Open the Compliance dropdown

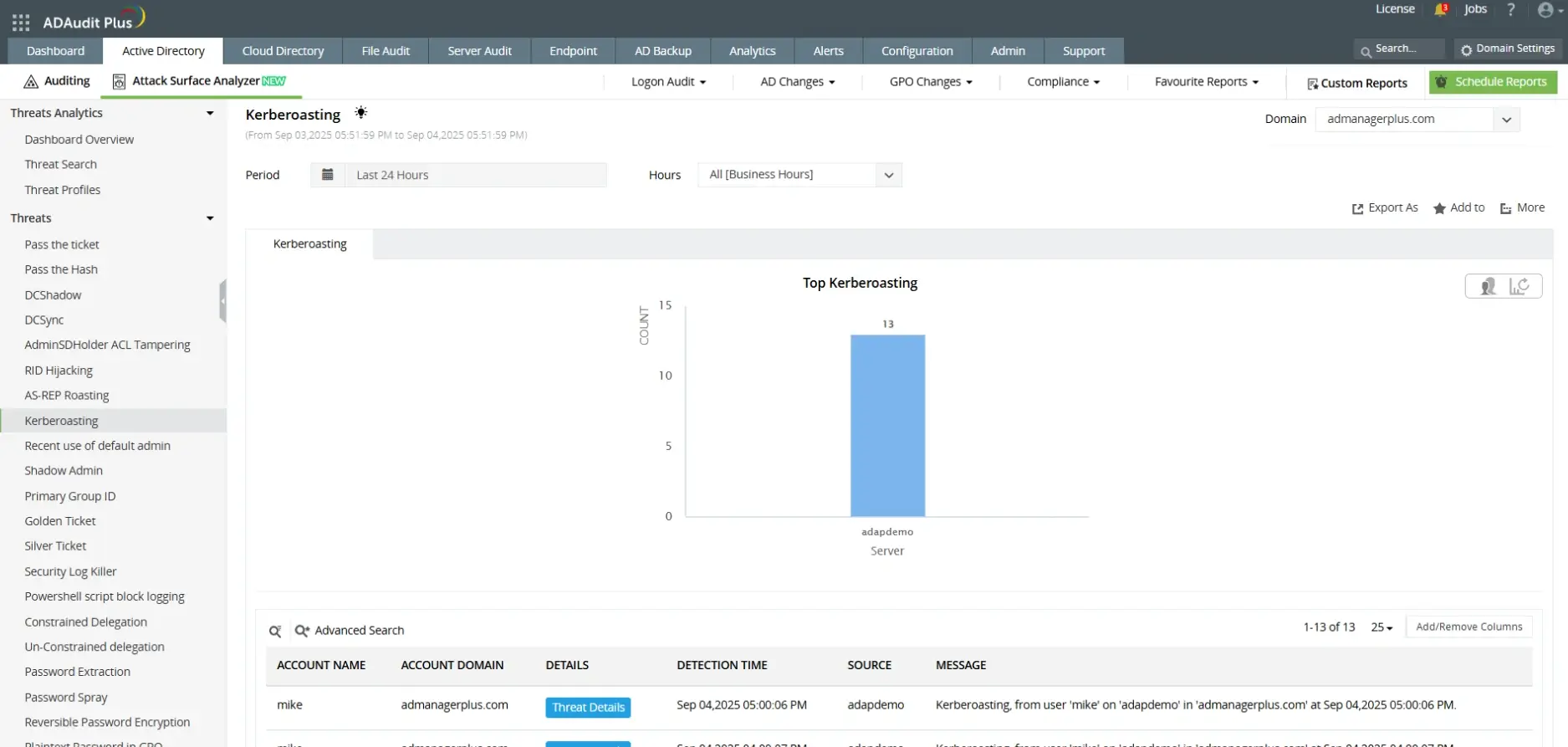point(1063,82)
